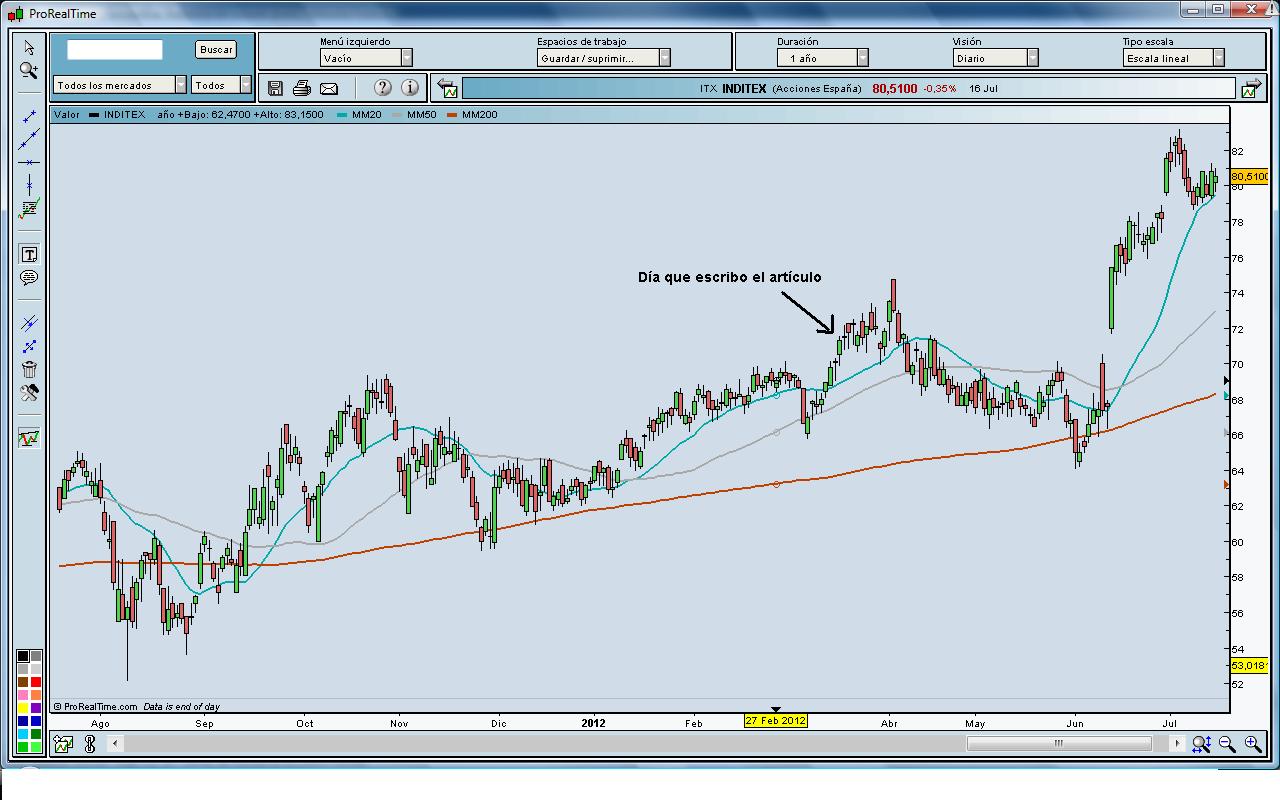Click the 27 Feb 2012 date marker
Viewport: 1280px width, 800px height.
tap(775, 721)
